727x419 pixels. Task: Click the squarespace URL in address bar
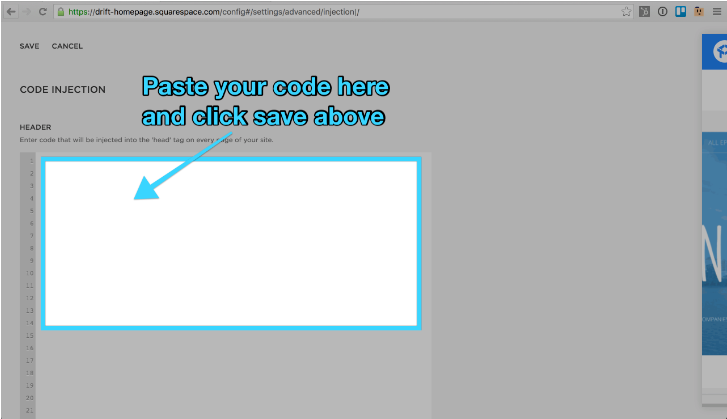[x=214, y=12]
